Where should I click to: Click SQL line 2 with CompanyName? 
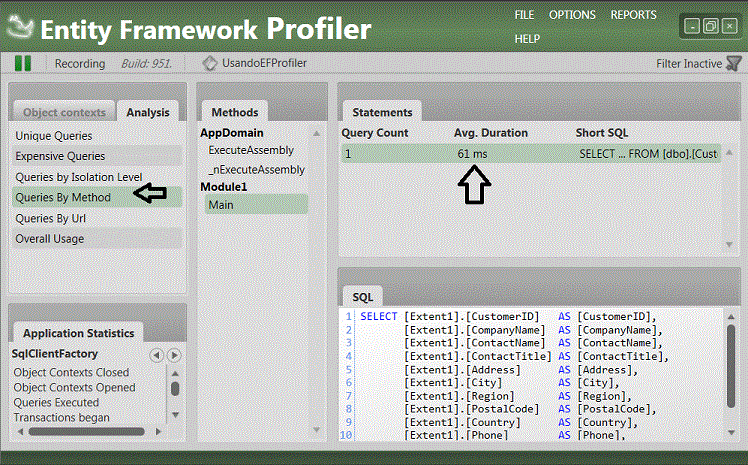coord(533,330)
